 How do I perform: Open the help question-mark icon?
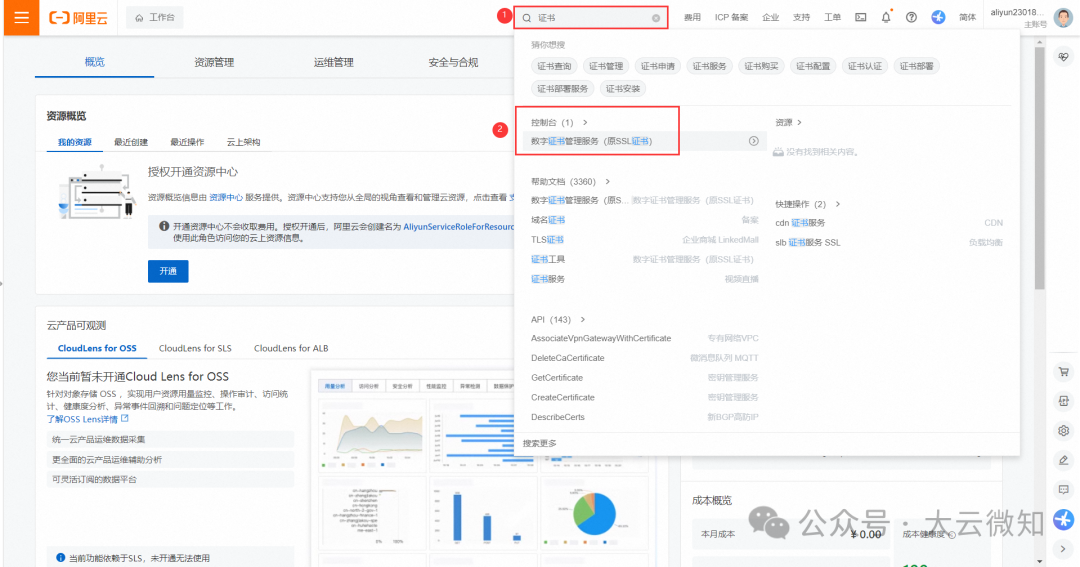click(911, 17)
